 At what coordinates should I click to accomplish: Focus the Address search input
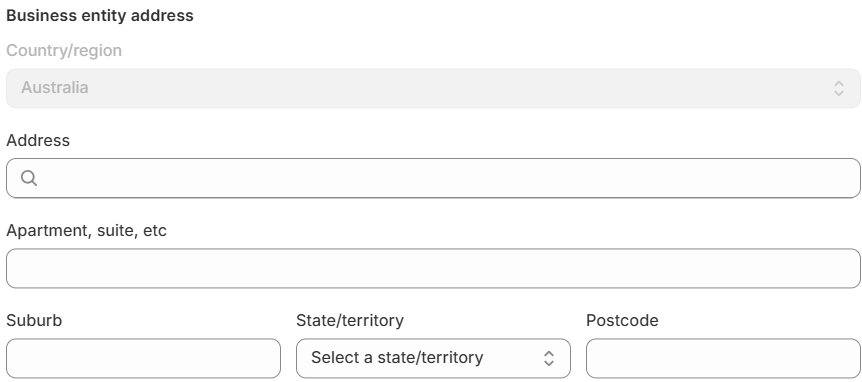(433, 178)
